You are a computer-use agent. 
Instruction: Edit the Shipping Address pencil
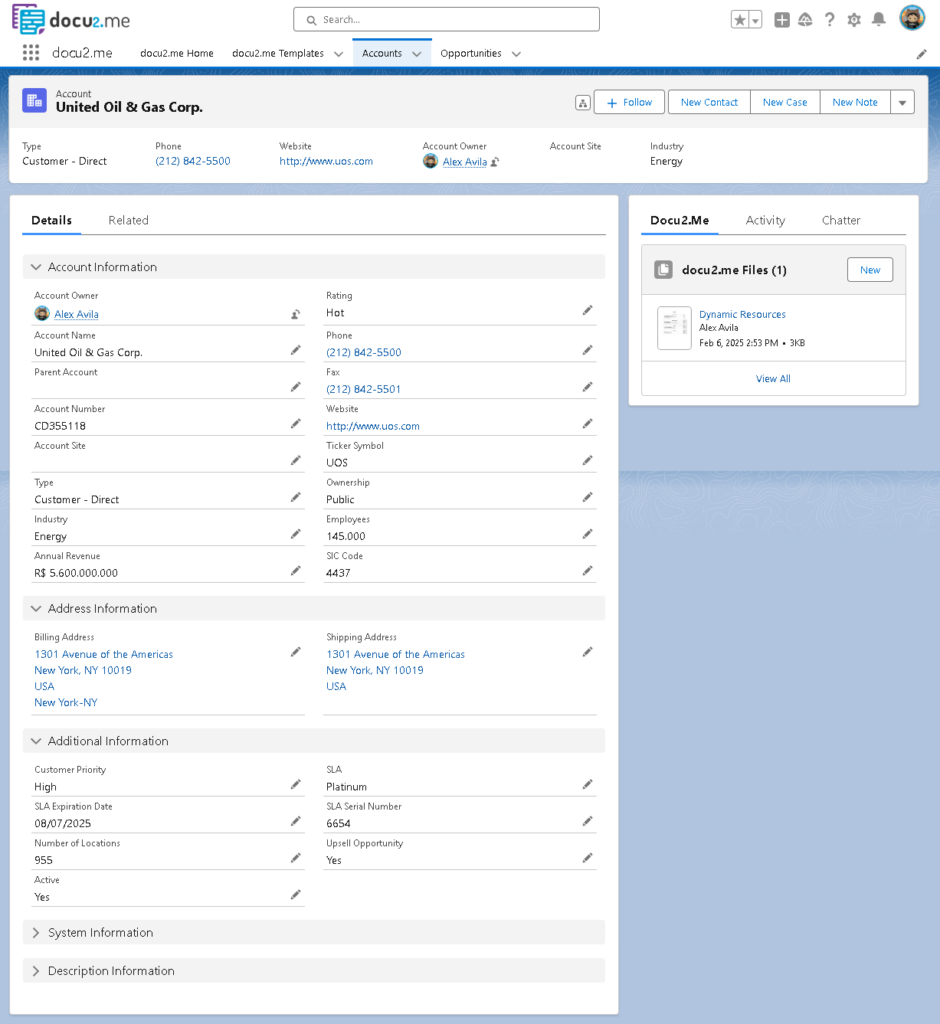(587, 652)
